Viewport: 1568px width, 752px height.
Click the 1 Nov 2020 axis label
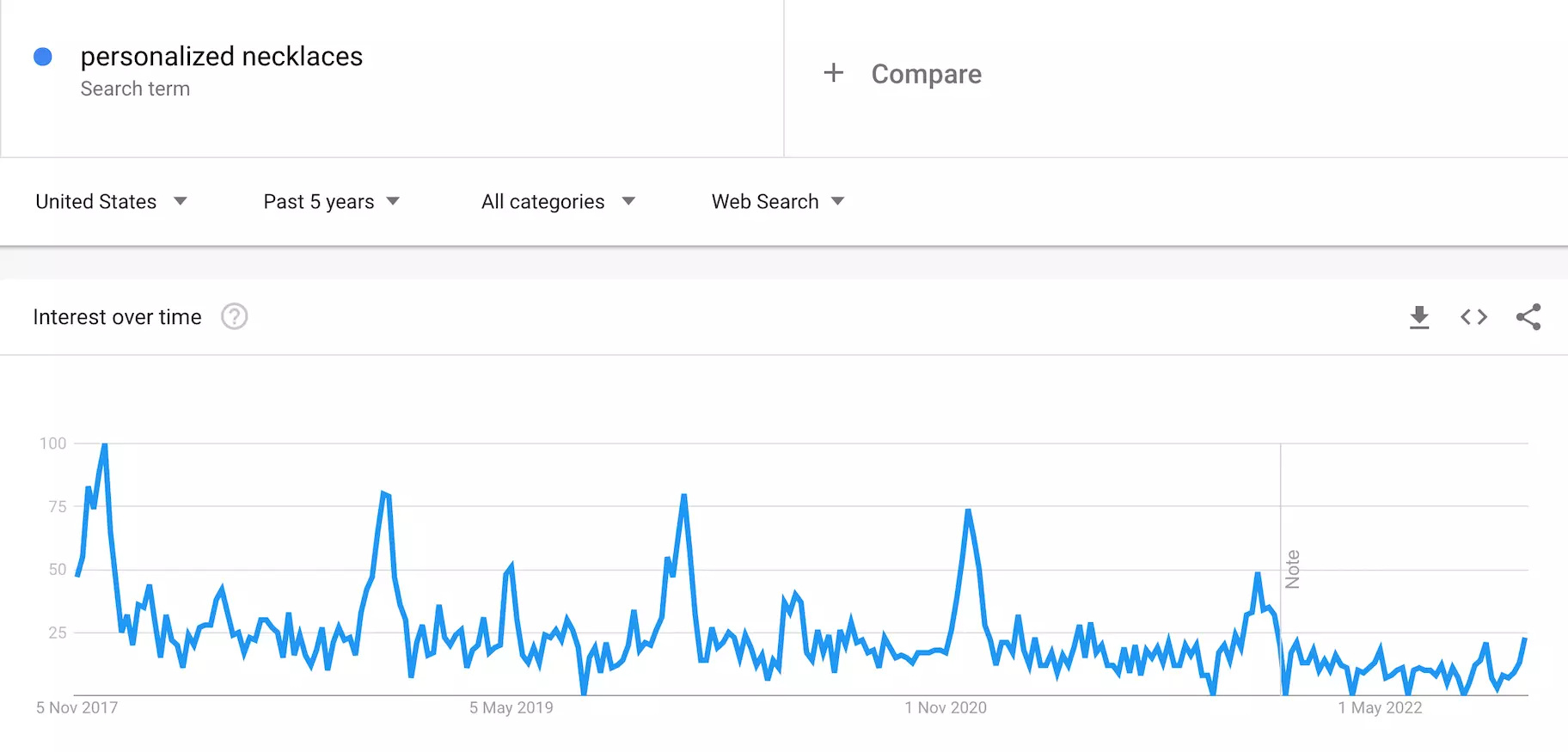[946, 708]
